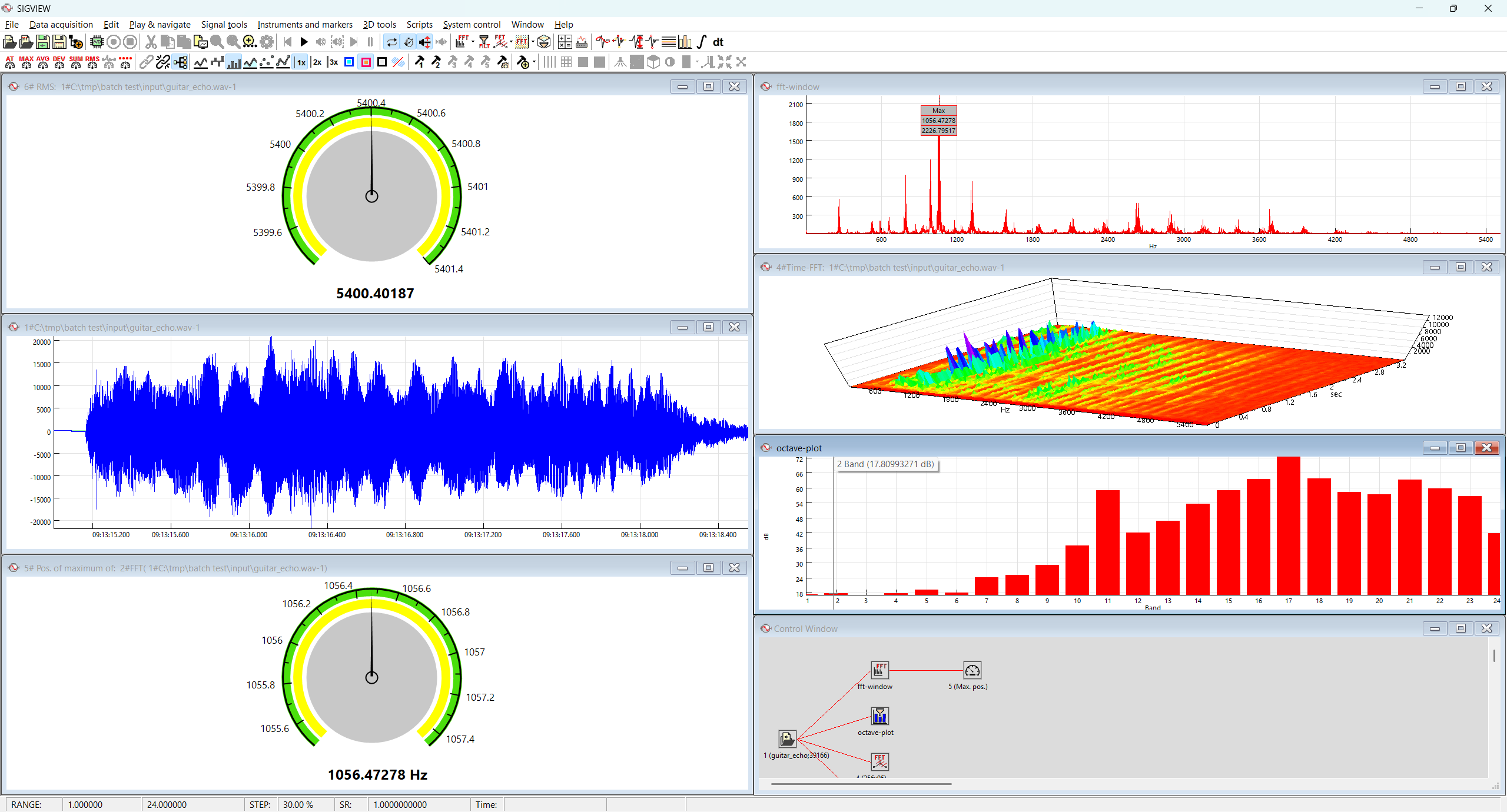Toggle the bar chart display mode

pyautogui.click(x=234, y=62)
